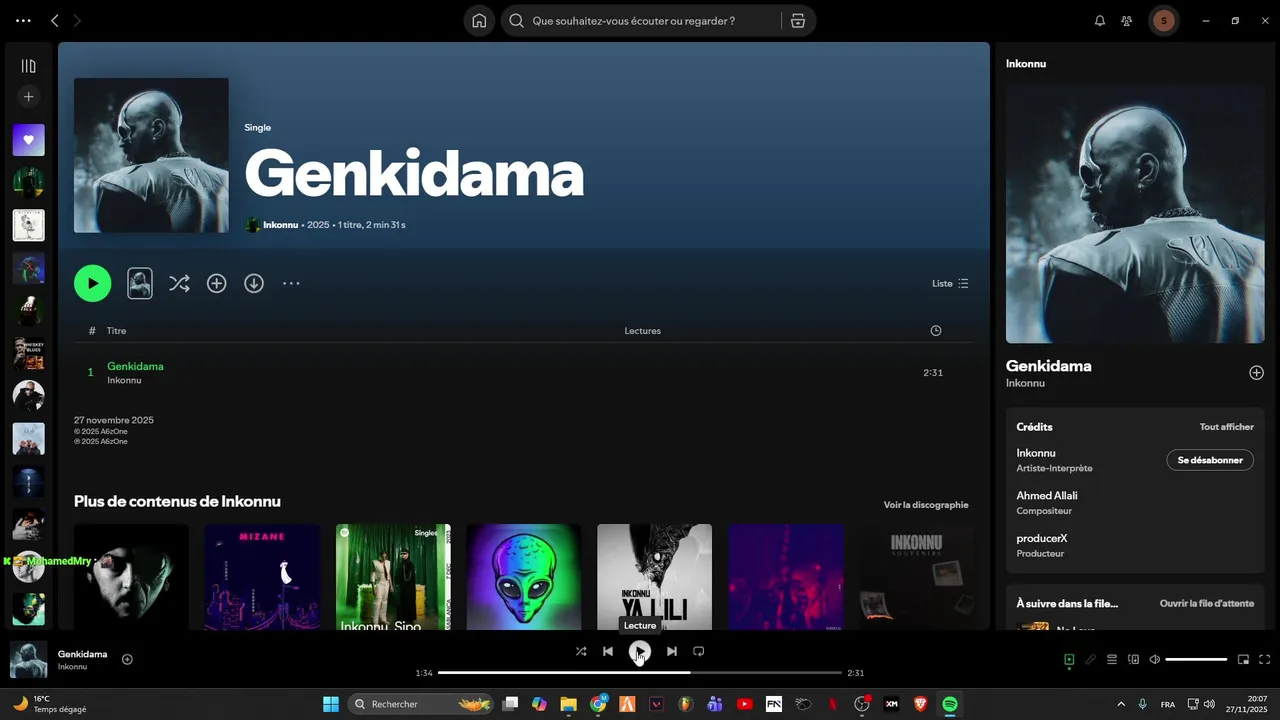Skip to the previous track

[x=608, y=651]
